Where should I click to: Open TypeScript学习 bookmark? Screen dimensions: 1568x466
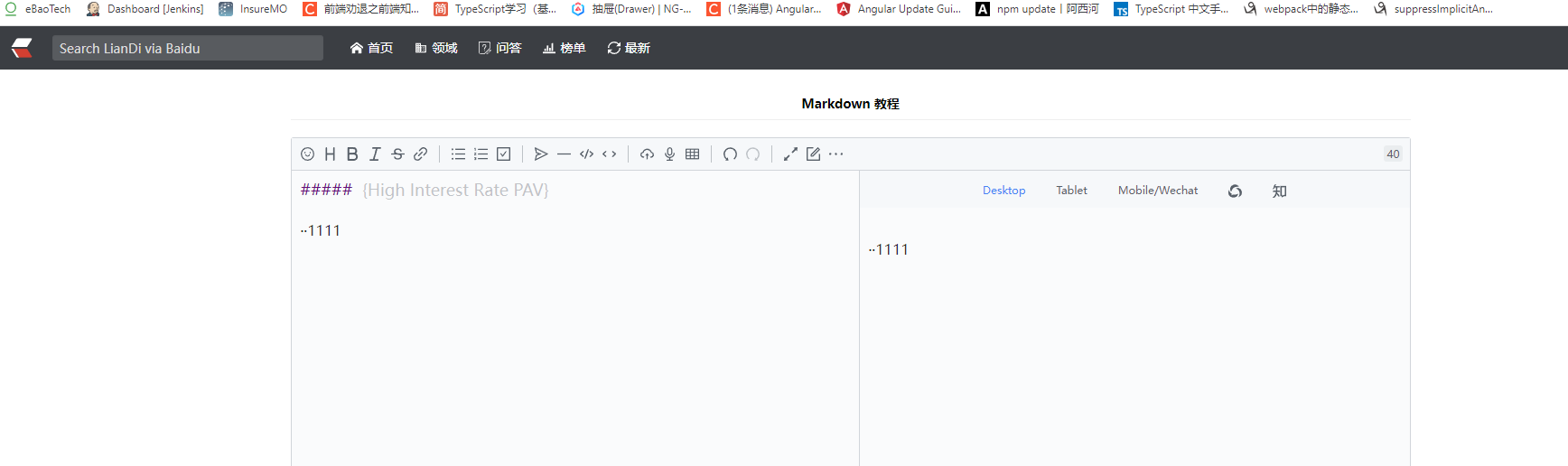coord(495,9)
